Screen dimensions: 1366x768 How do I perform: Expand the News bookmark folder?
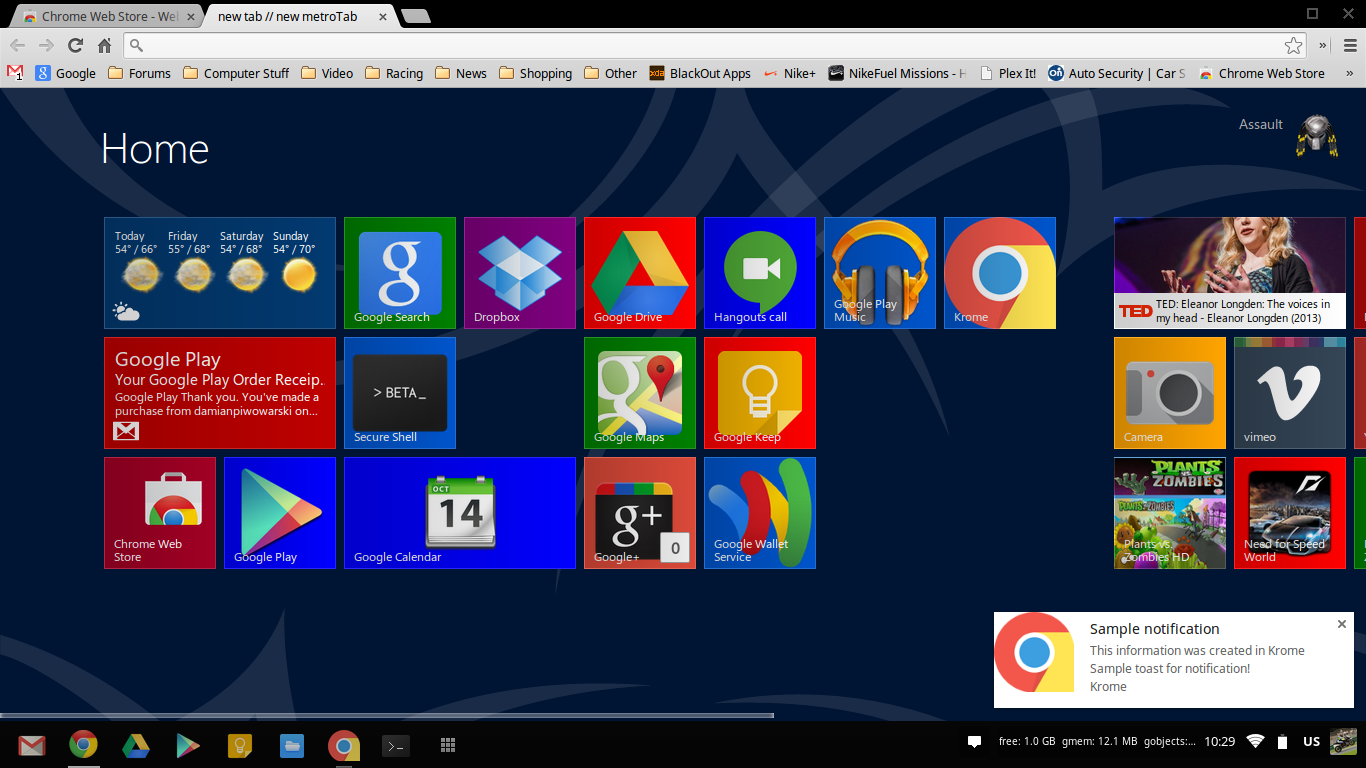click(x=461, y=73)
